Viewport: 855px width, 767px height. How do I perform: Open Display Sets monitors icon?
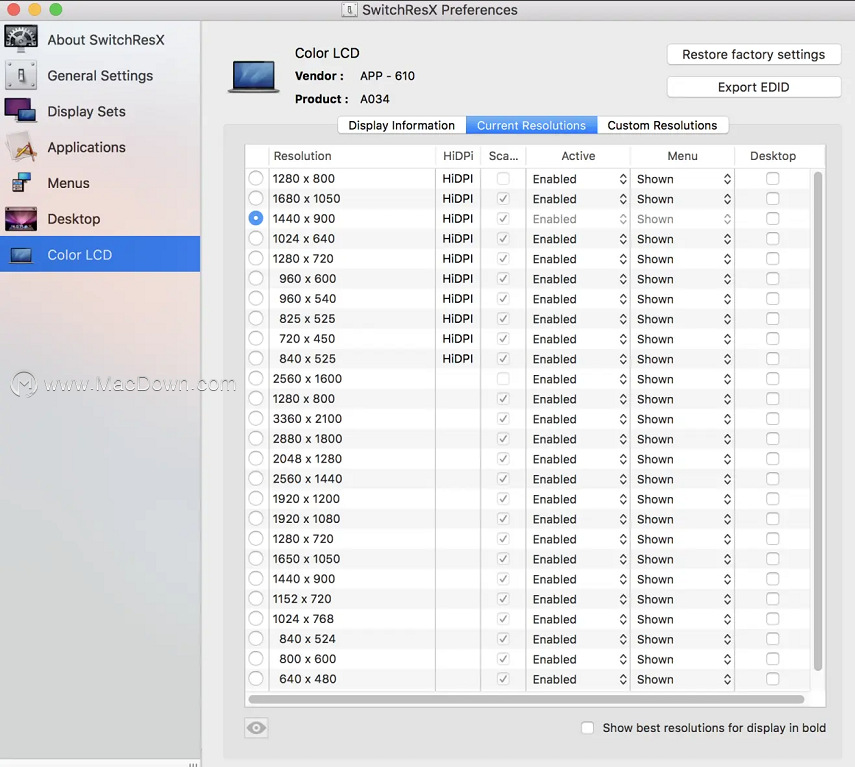[x=21, y=111]
